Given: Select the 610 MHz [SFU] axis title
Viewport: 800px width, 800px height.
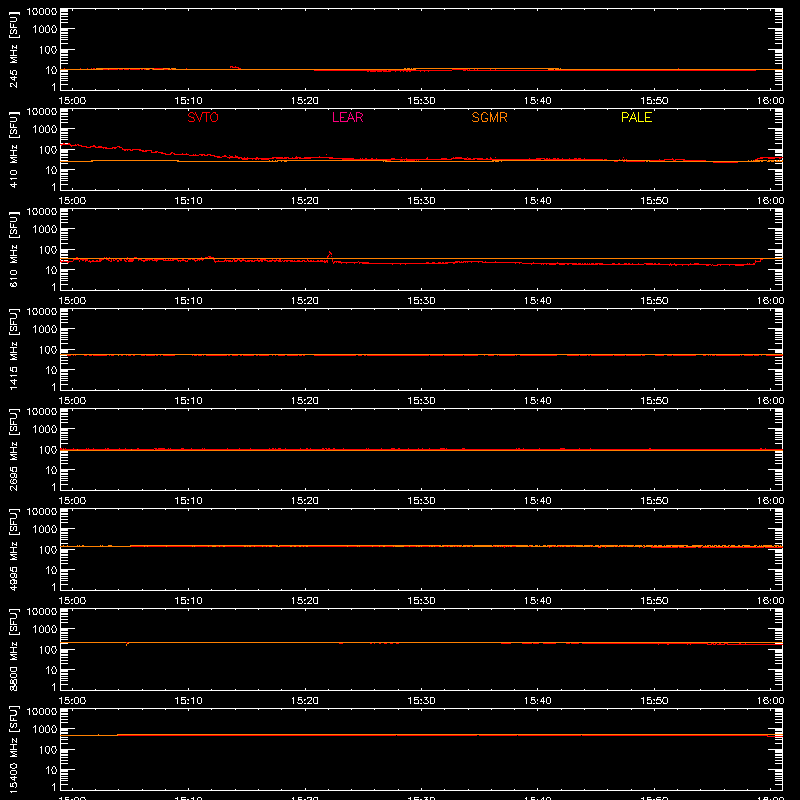Looking at the screenshot, I should (13, 249).
